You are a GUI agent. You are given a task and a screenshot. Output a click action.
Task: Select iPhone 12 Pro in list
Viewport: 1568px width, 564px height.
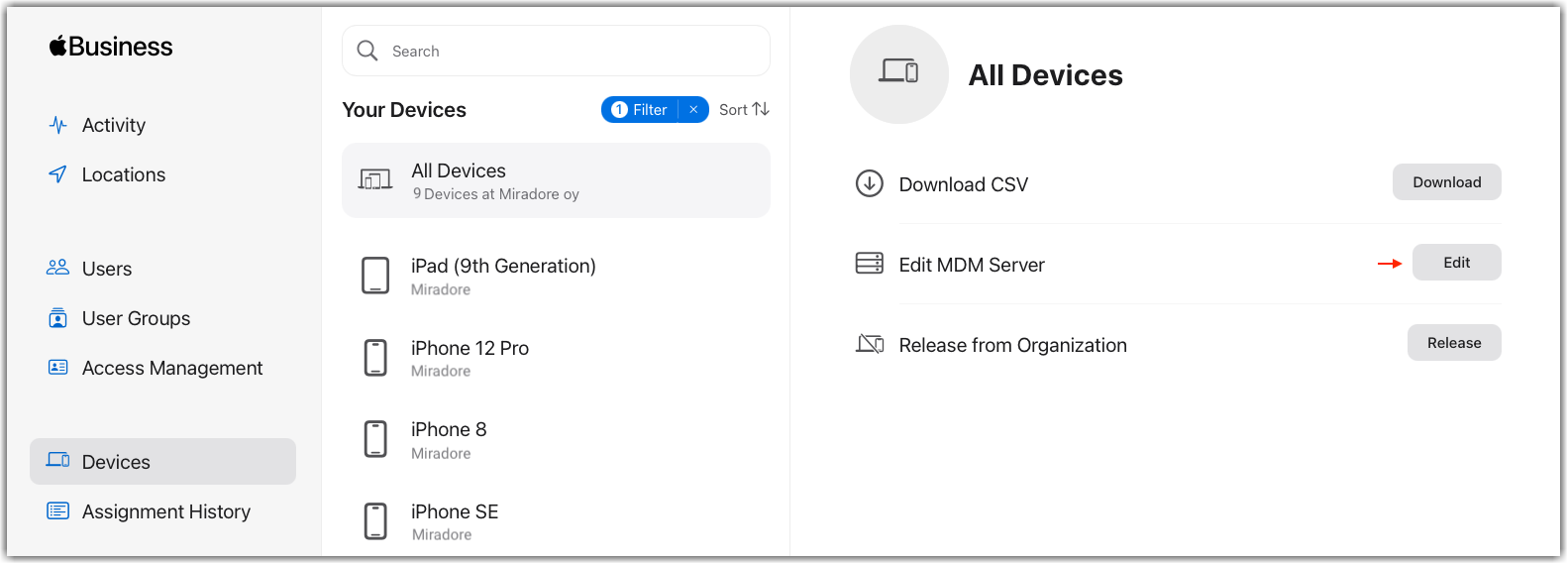[556, 358]
